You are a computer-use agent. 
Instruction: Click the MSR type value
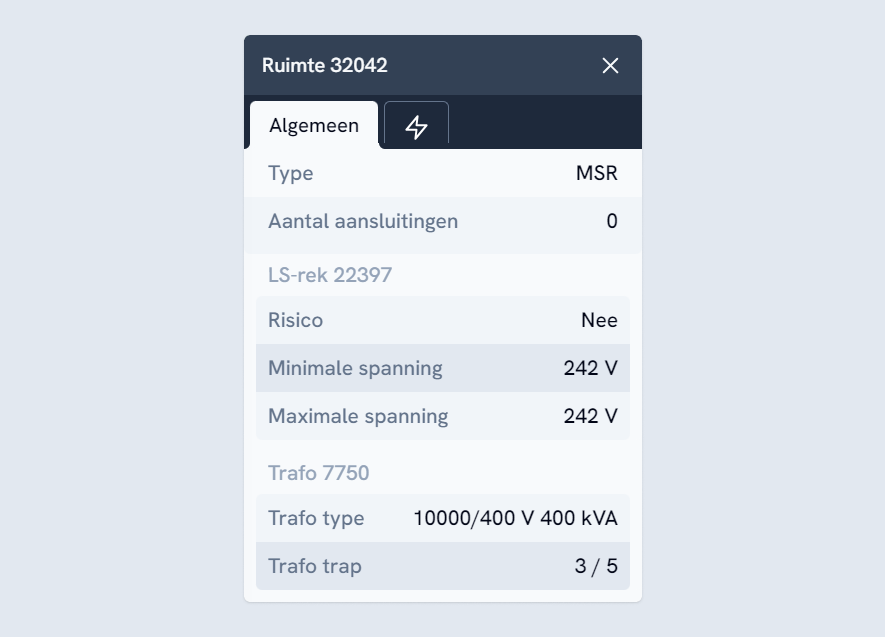pos(596,173)
